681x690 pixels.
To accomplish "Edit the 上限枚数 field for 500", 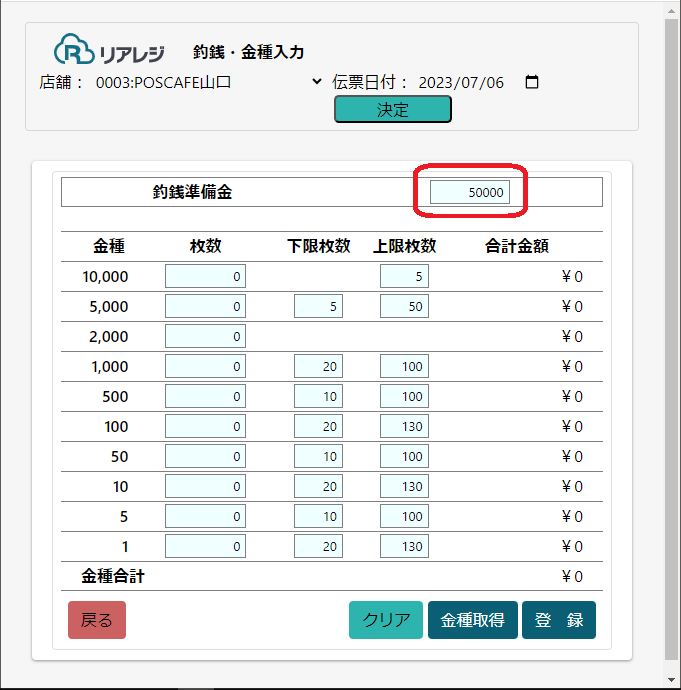I will click(404, 396).
